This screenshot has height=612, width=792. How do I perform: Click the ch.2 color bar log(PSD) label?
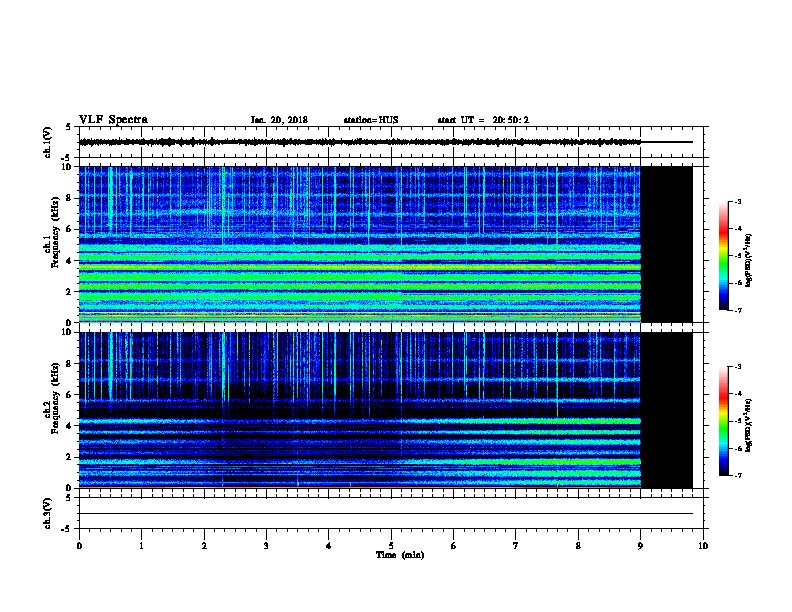(x=748, y=425)
